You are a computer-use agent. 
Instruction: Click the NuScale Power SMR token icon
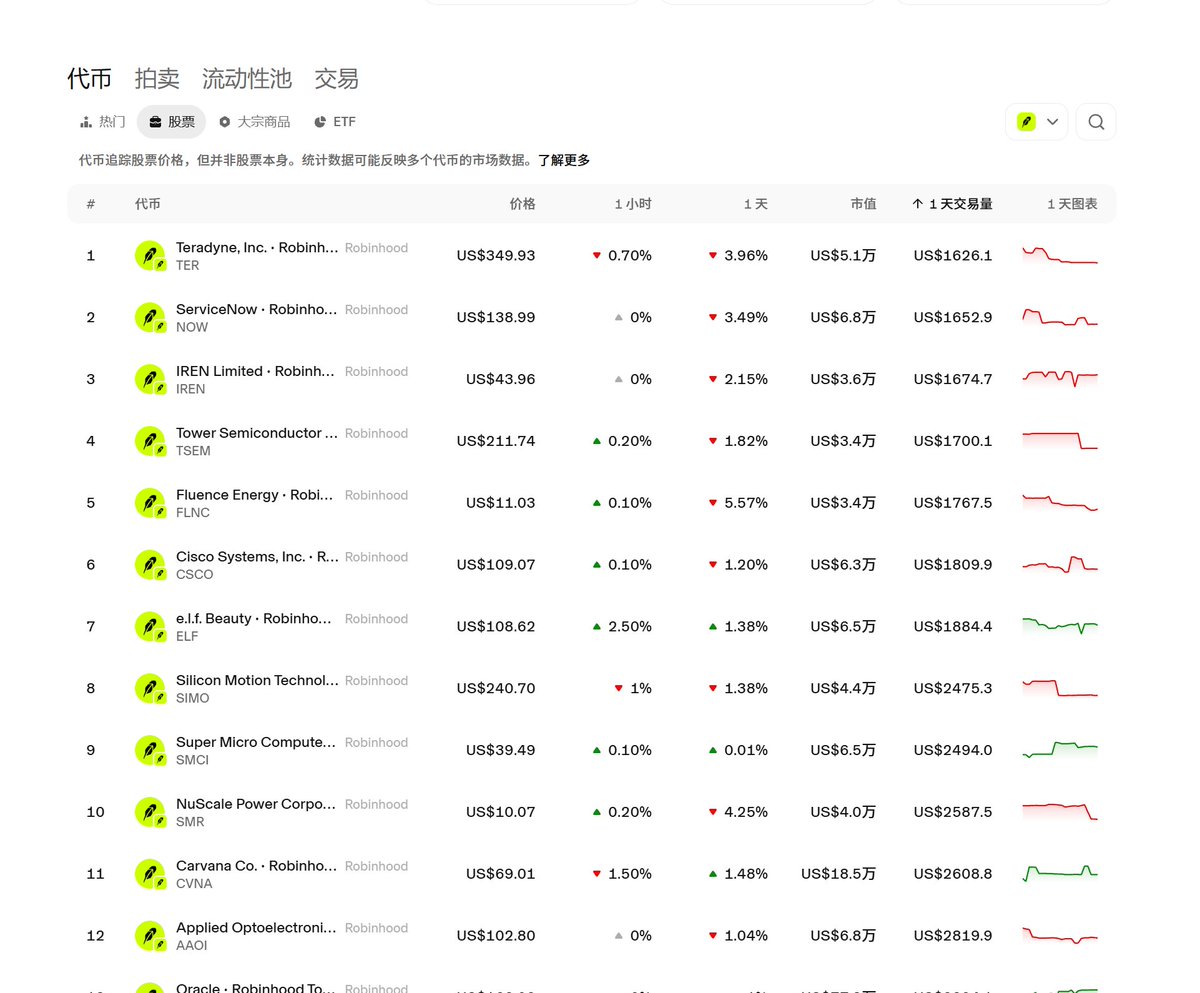150,812
